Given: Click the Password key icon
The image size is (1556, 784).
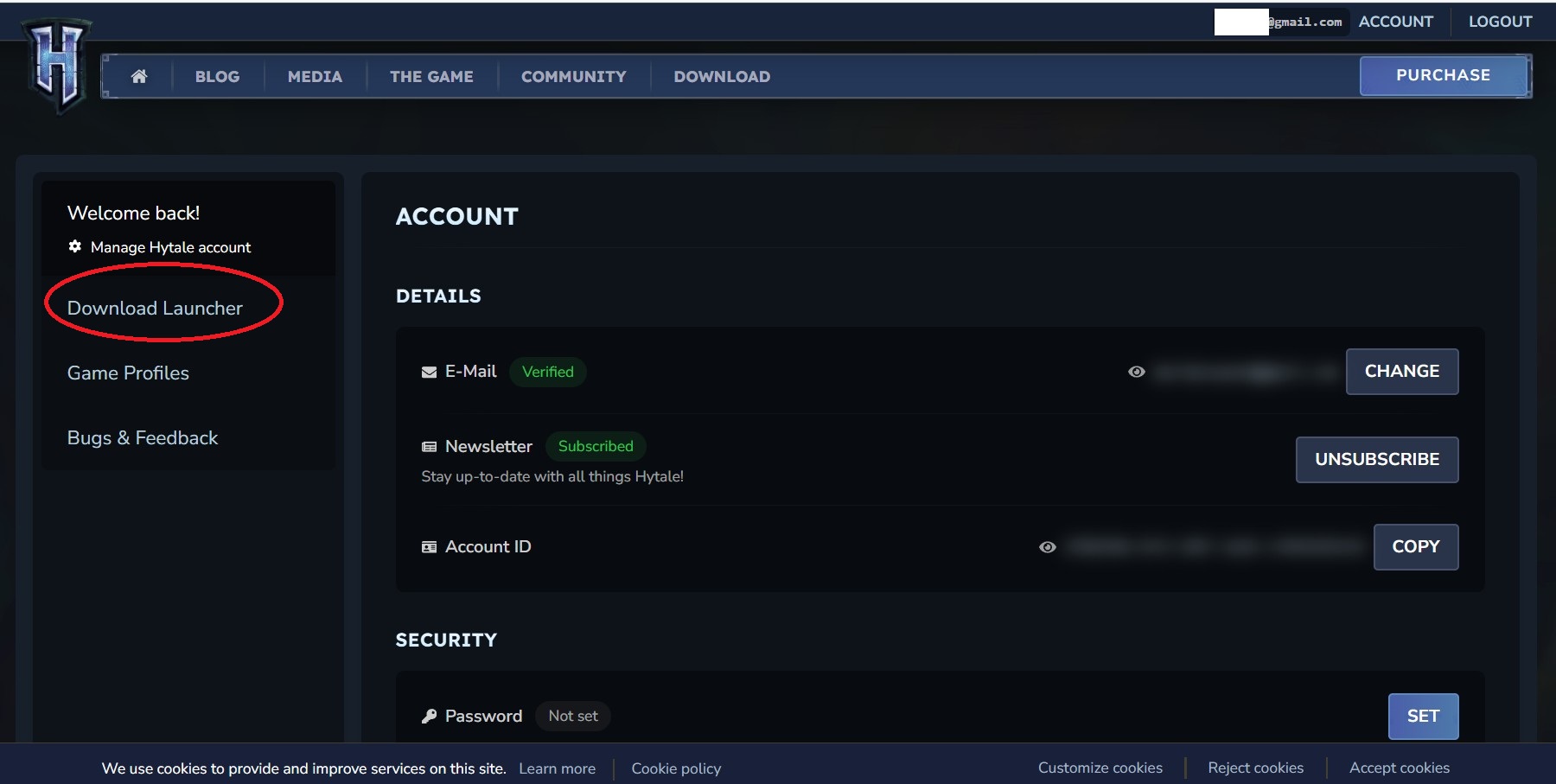Looking at the screenshot, I should coord(429,717).
